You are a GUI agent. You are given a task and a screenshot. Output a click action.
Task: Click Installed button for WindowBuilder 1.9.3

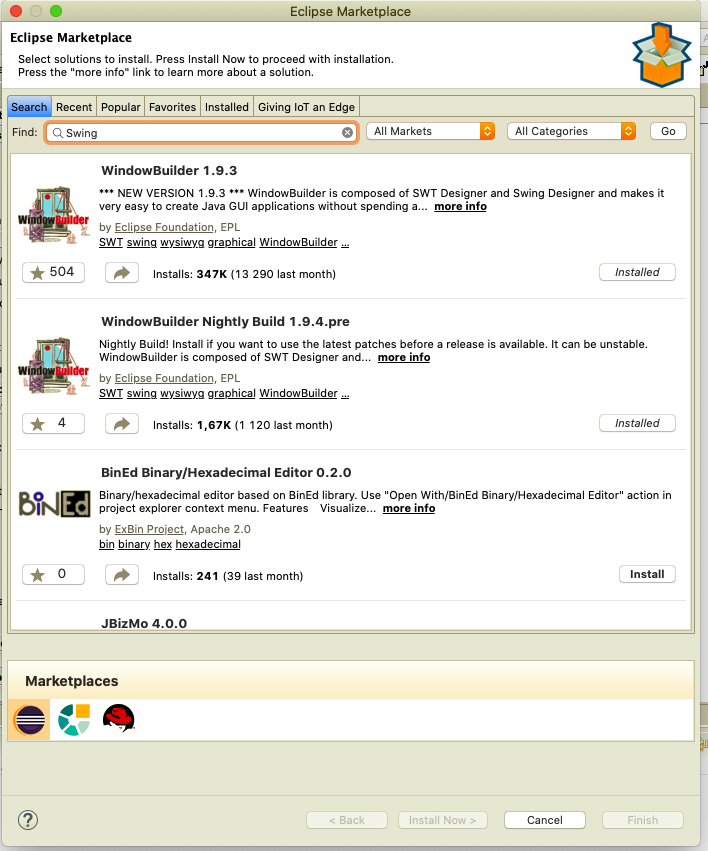(637, 272)
